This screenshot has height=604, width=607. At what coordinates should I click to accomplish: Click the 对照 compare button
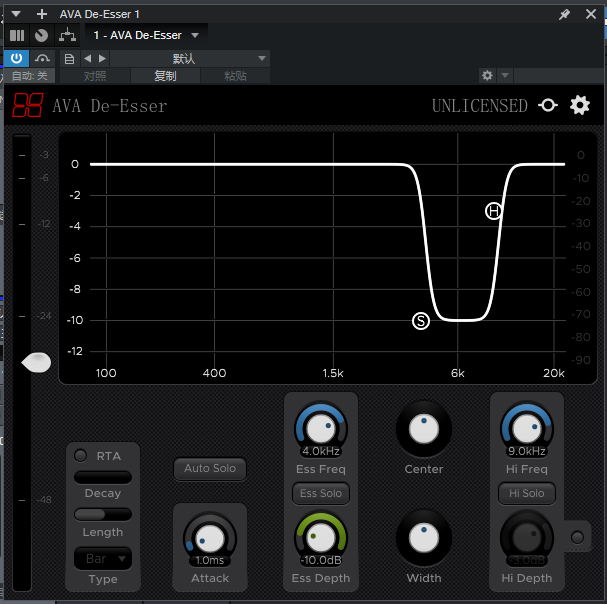click(x=95, y=76)
